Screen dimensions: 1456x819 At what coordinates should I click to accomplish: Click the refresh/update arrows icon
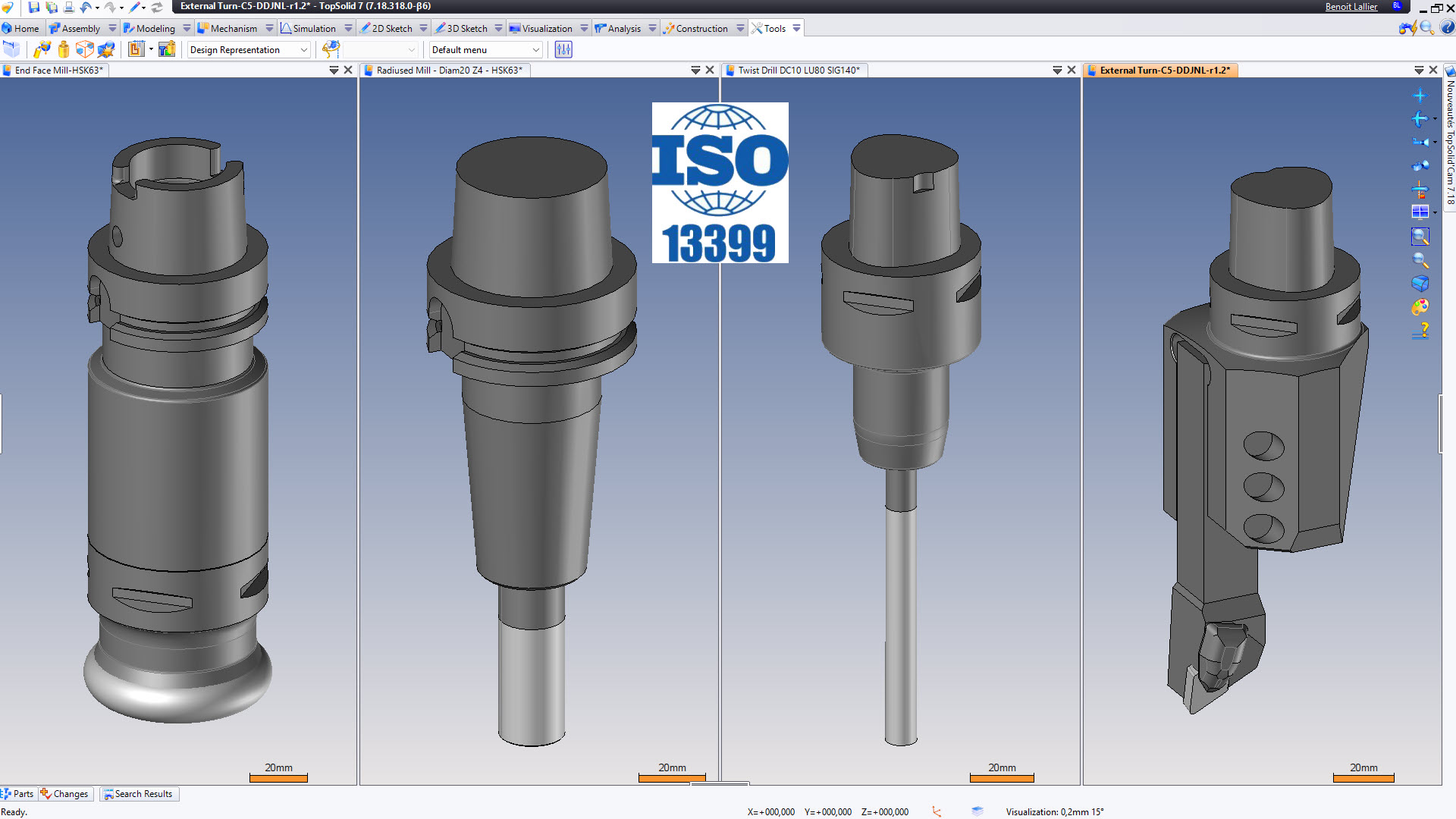[x=157, y=7]
